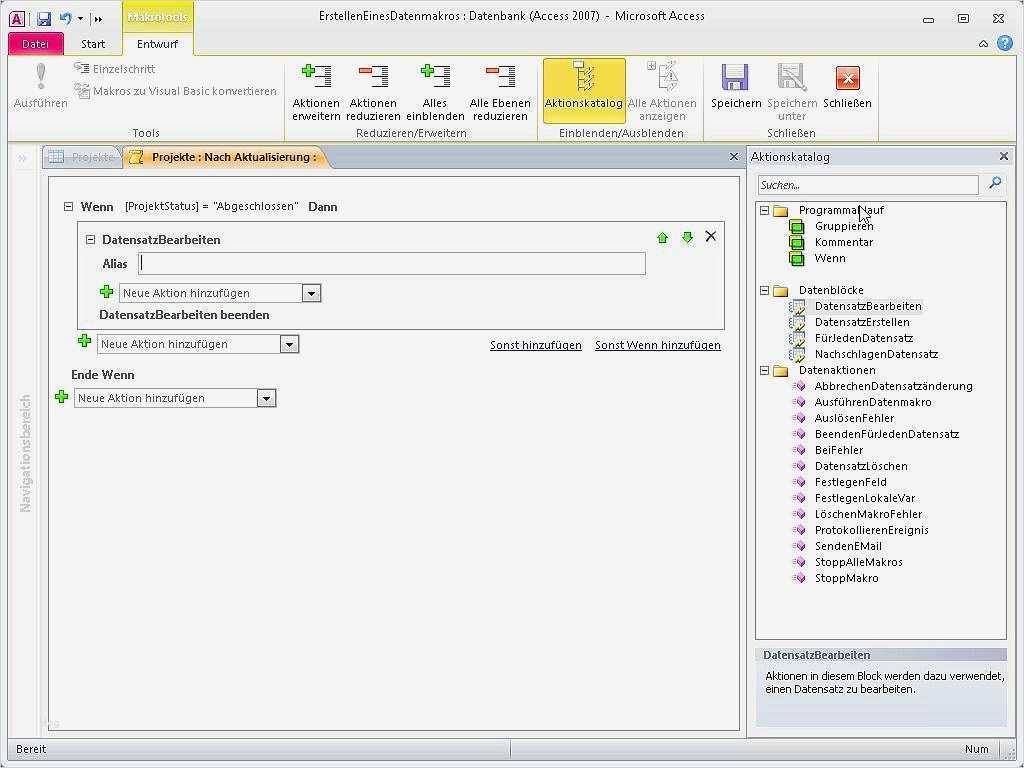Screen dimensions: 1024x768
Task: Open the Datei menu
Action: pos(35,43)
